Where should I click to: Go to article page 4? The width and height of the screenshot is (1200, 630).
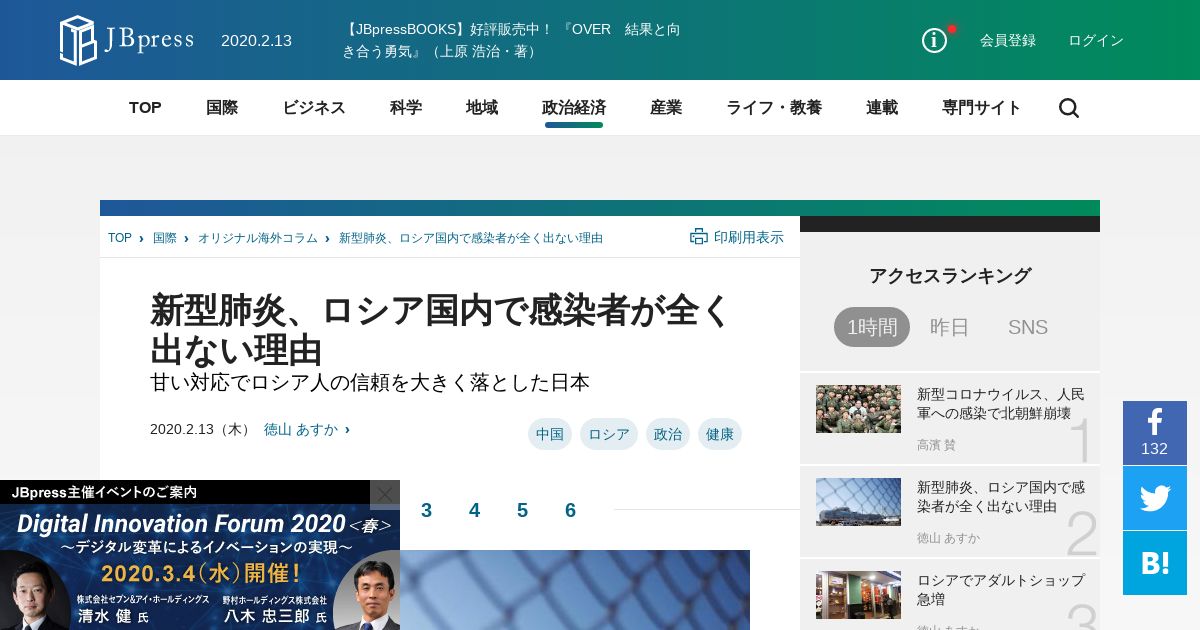474,510
